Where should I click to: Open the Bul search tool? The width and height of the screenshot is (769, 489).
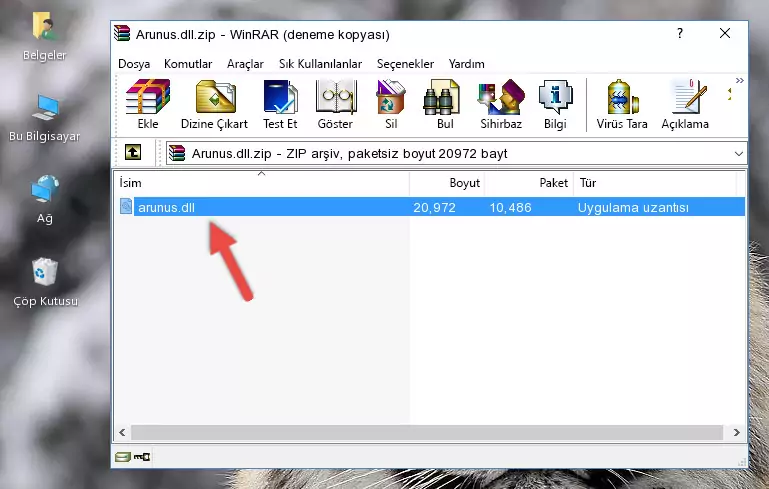(441, 97)
